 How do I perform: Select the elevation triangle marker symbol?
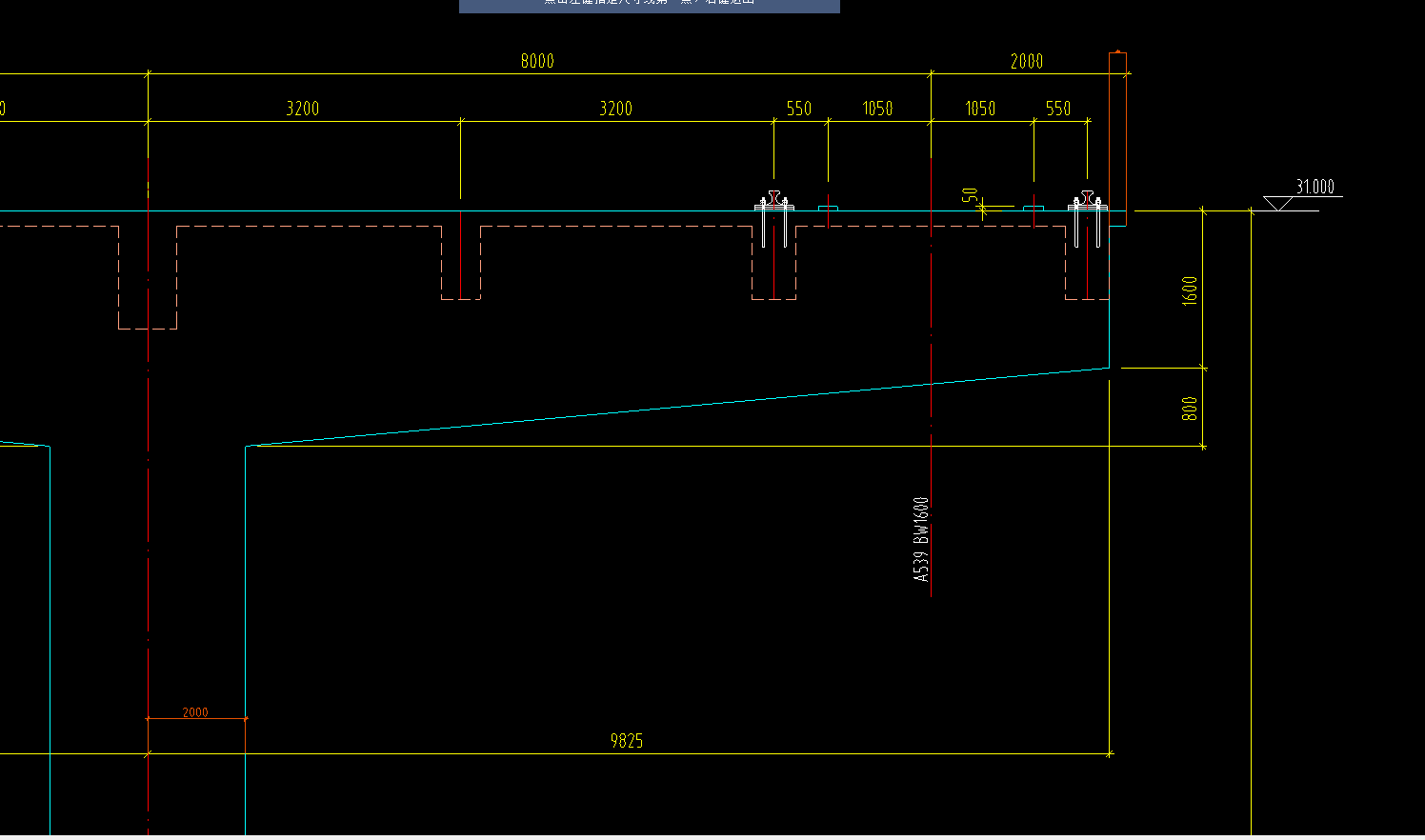pyautogui.click(x=1277, y=203)
